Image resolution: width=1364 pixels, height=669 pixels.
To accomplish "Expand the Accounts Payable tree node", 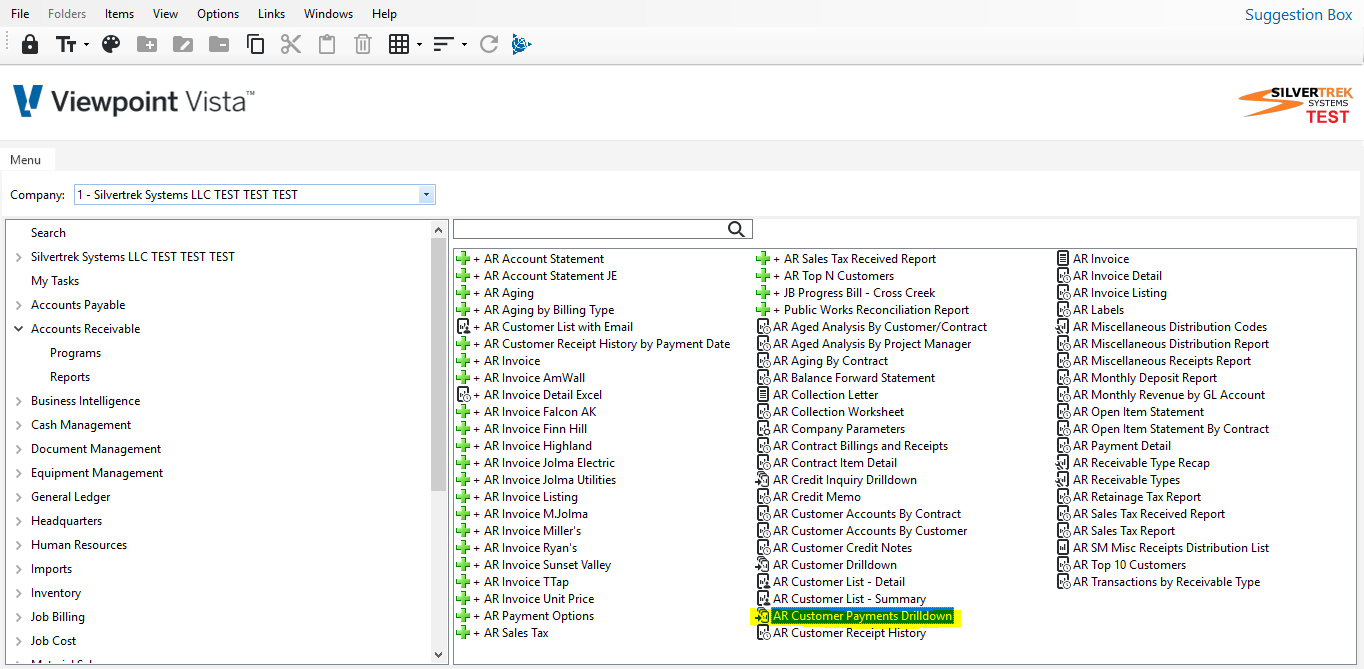I will (x=19, y=305).
